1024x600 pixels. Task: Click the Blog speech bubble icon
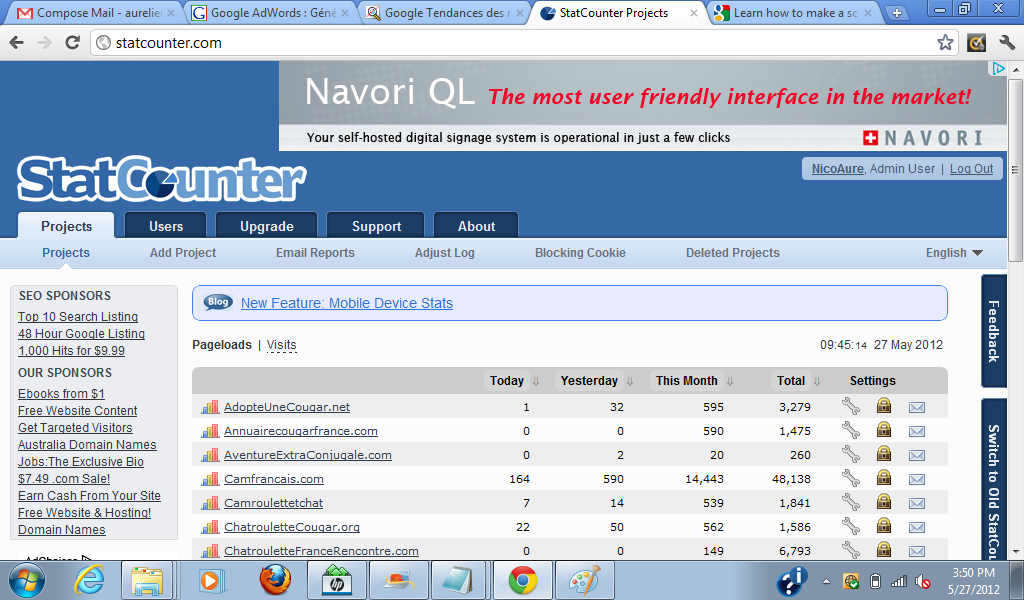click(218, 302)
